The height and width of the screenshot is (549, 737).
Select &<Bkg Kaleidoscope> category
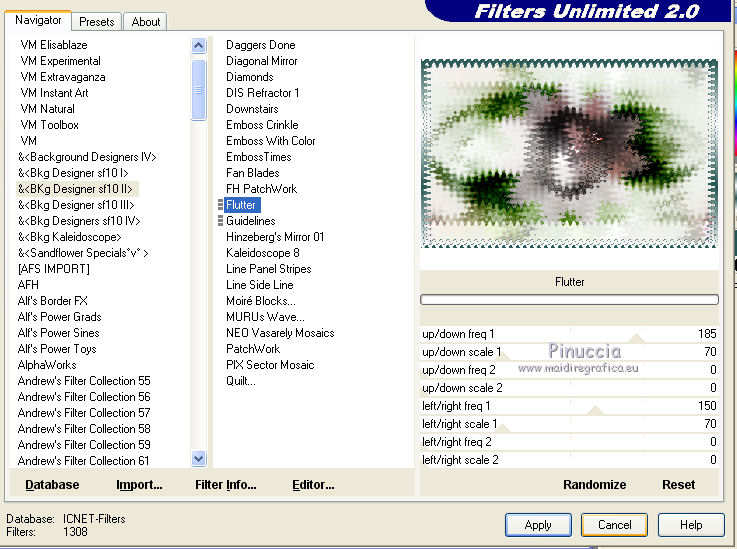(70, 237)
